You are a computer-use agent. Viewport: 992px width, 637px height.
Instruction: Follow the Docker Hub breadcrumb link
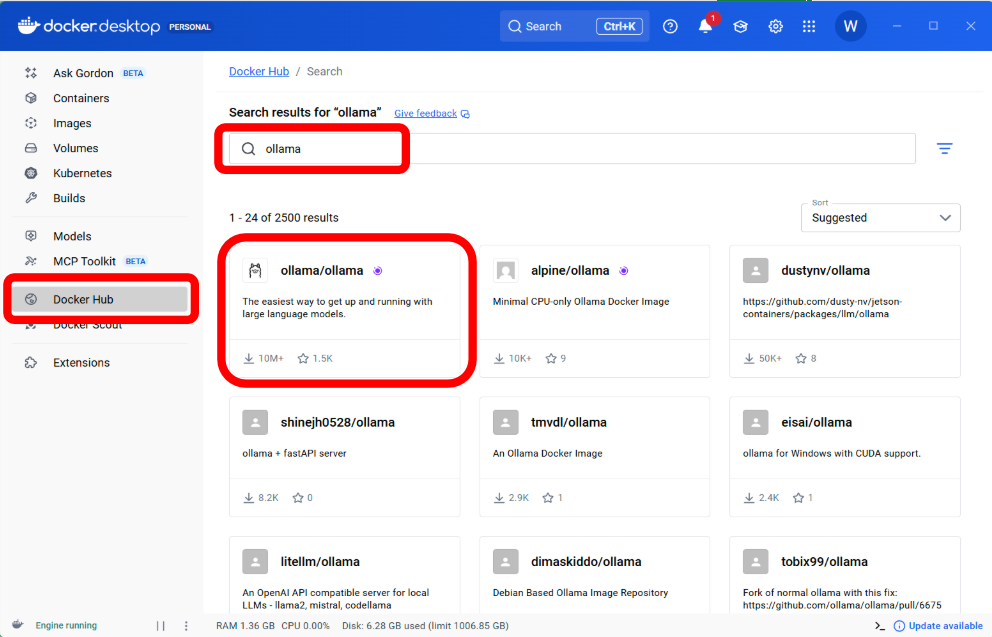(259, 72)
